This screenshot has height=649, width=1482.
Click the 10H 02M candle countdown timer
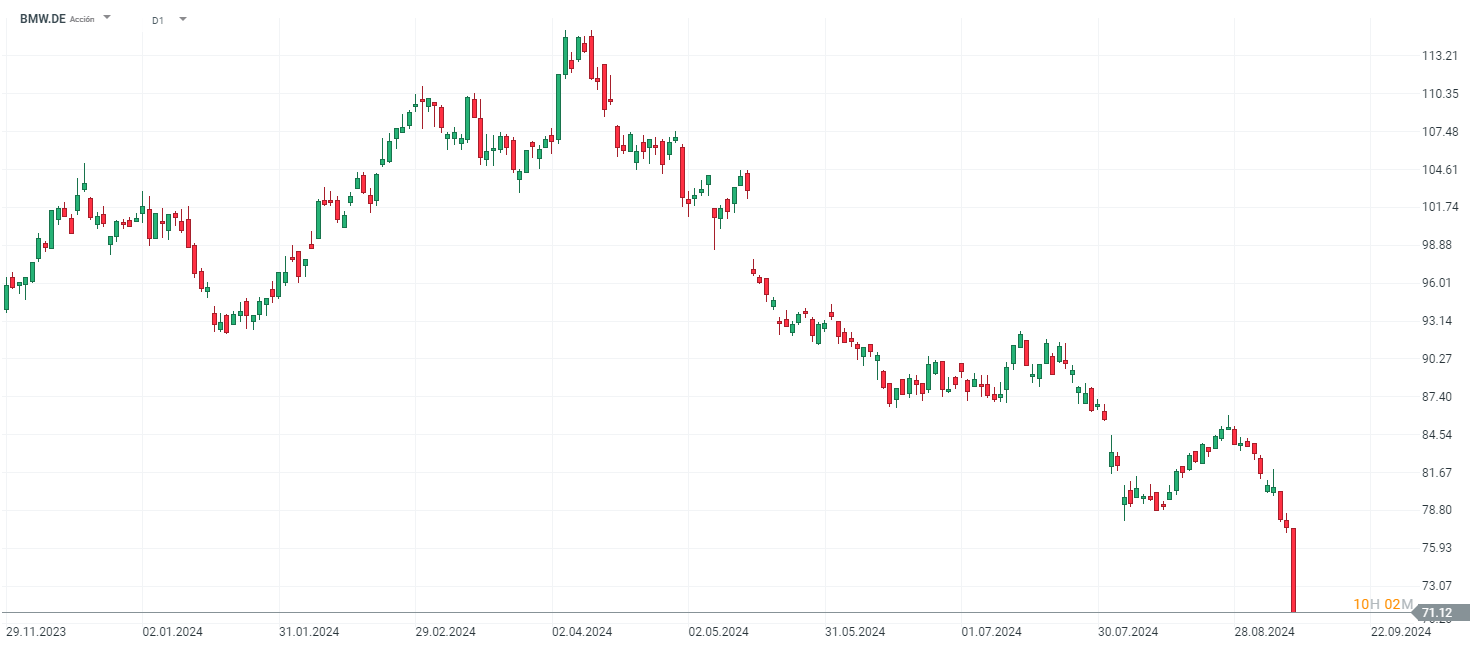click(1382, 604)
